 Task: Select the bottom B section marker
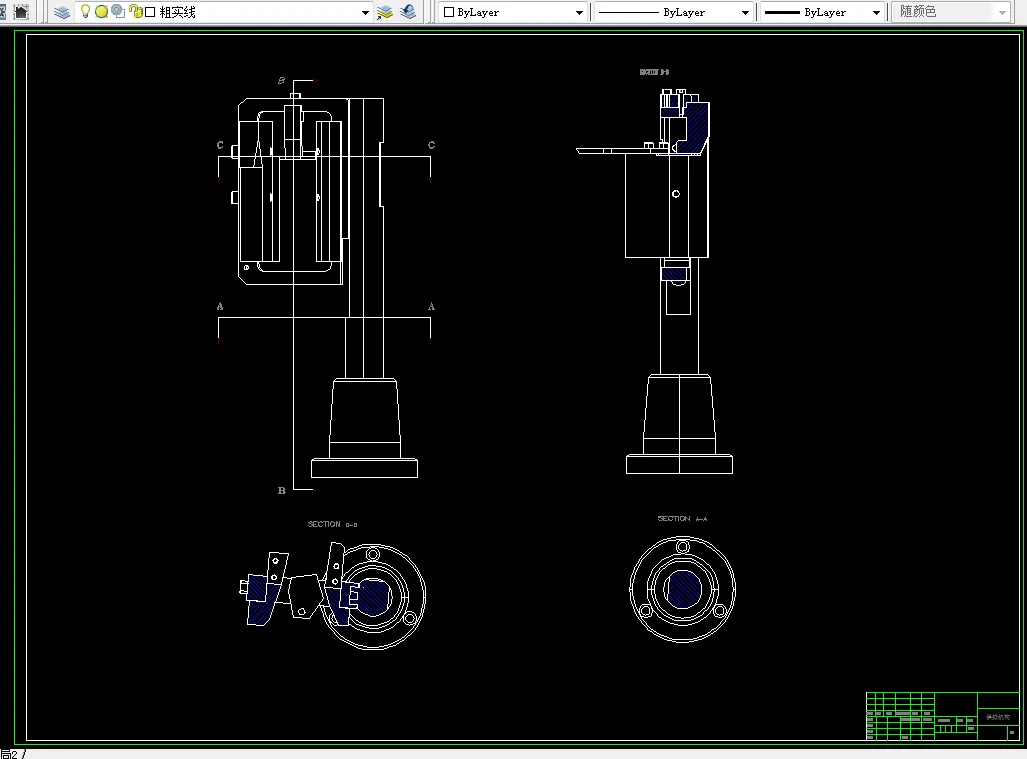click(x=282, y=490)
